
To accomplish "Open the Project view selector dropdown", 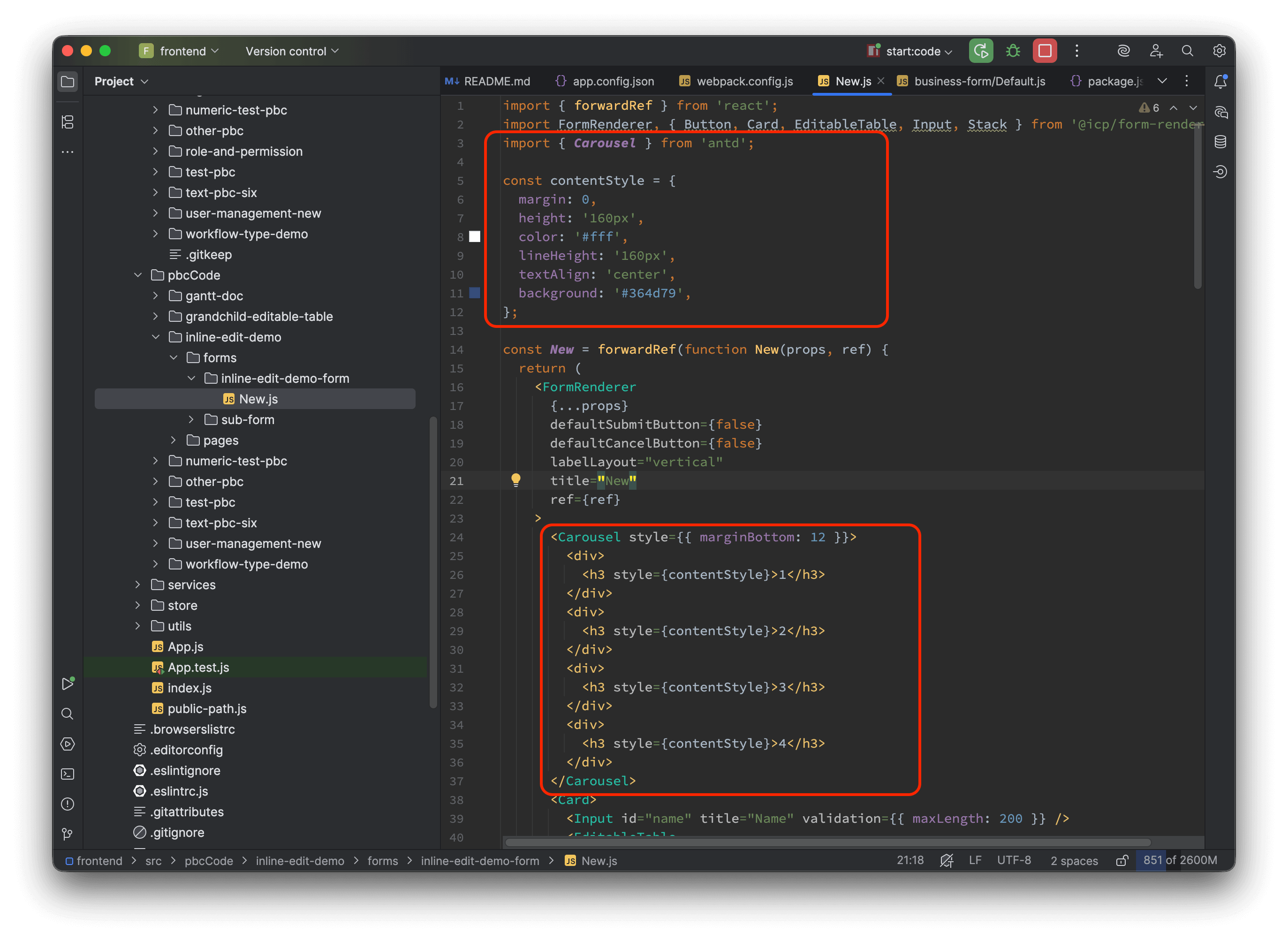I will pos(121,82).
